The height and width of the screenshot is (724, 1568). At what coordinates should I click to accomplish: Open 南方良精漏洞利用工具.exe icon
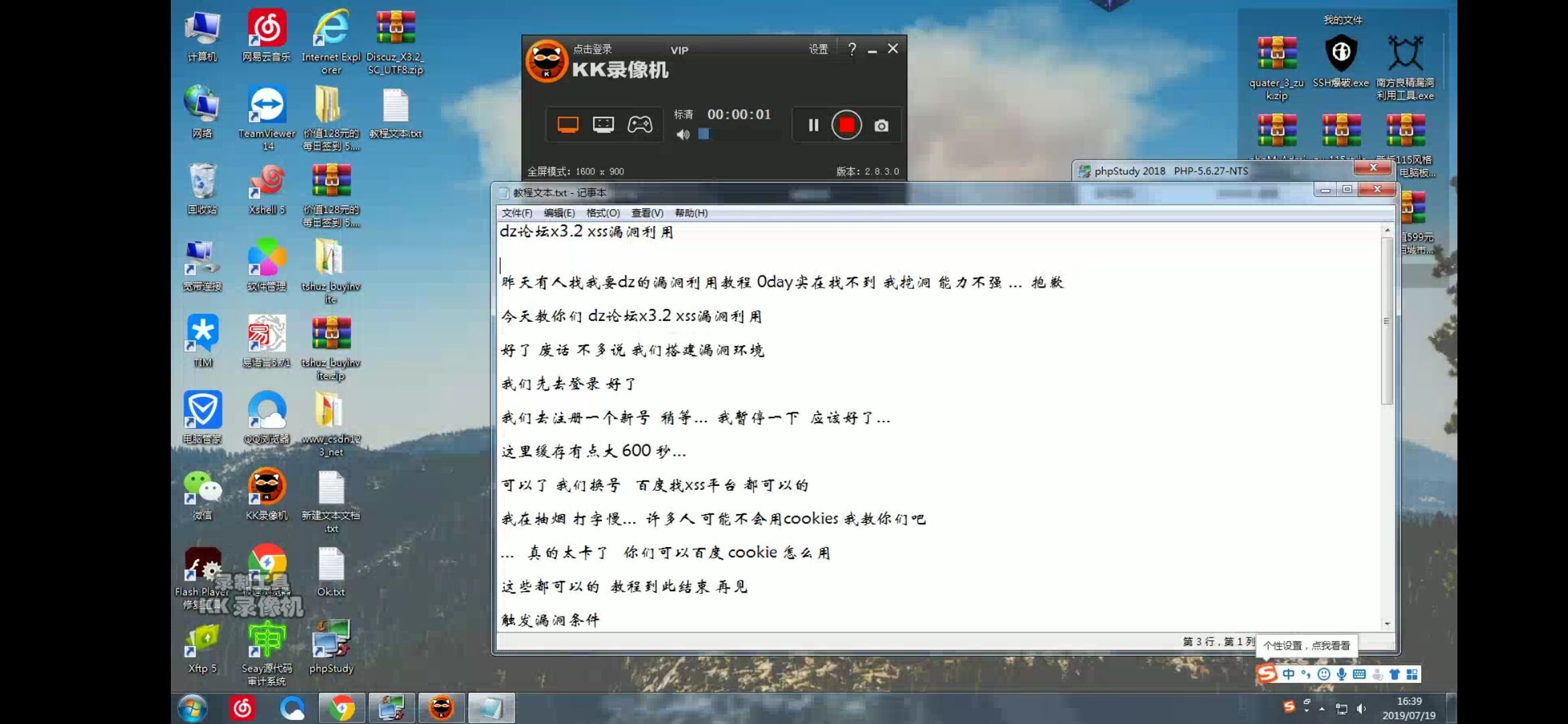[x=1405, y=67]
